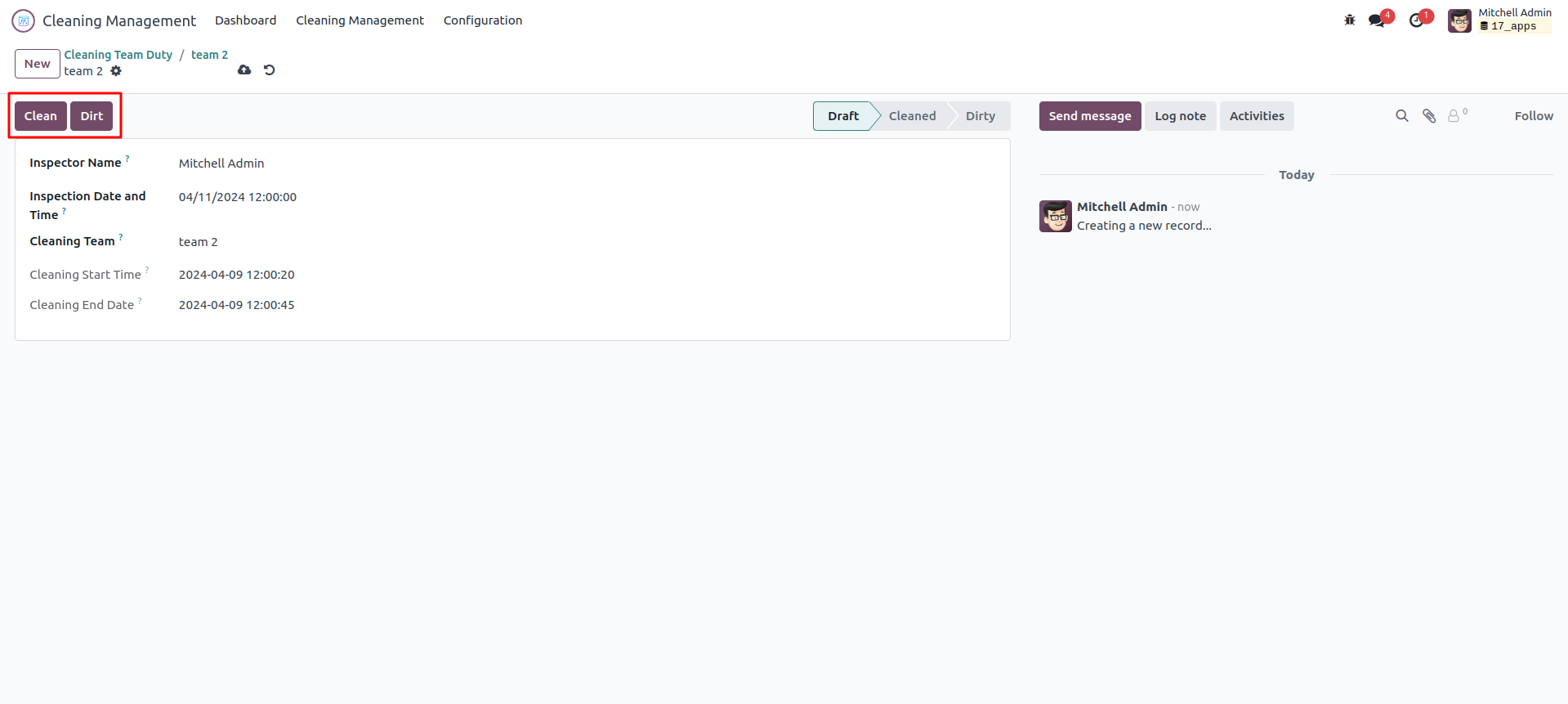This screenshot has width=1568, height=704.
Task: Set status to Dirty stage
Action: click(x=980, y=116)
